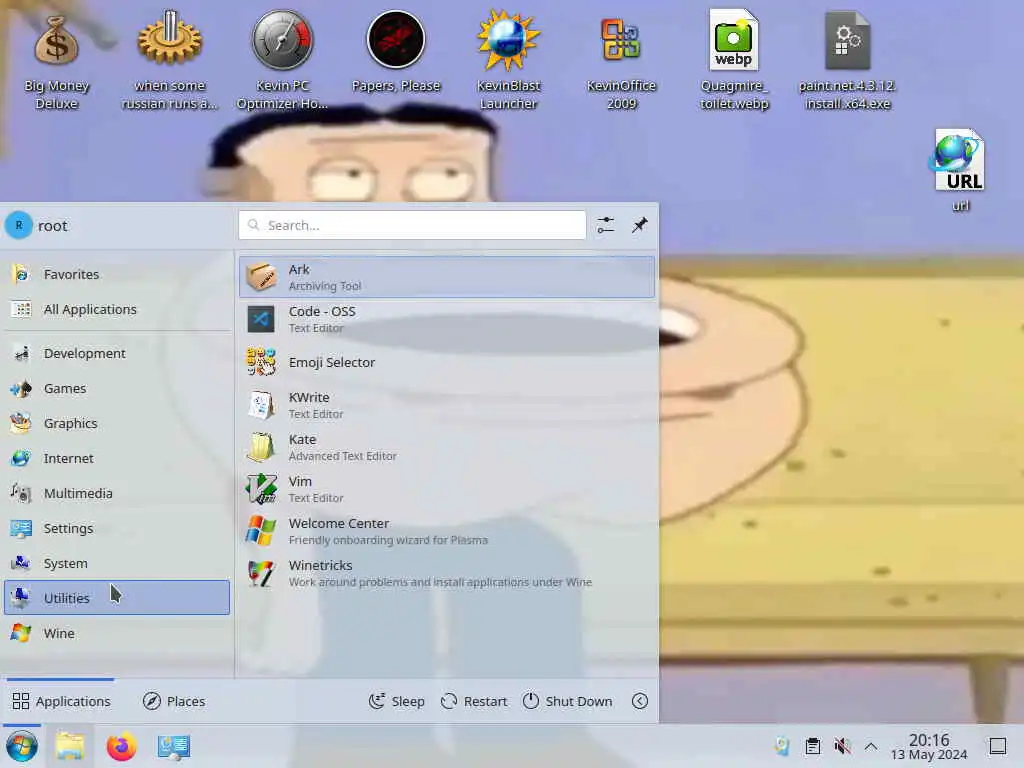Screen dimensions: 1024x768
Task: Select All Applications category
Action: click(117, 310)
